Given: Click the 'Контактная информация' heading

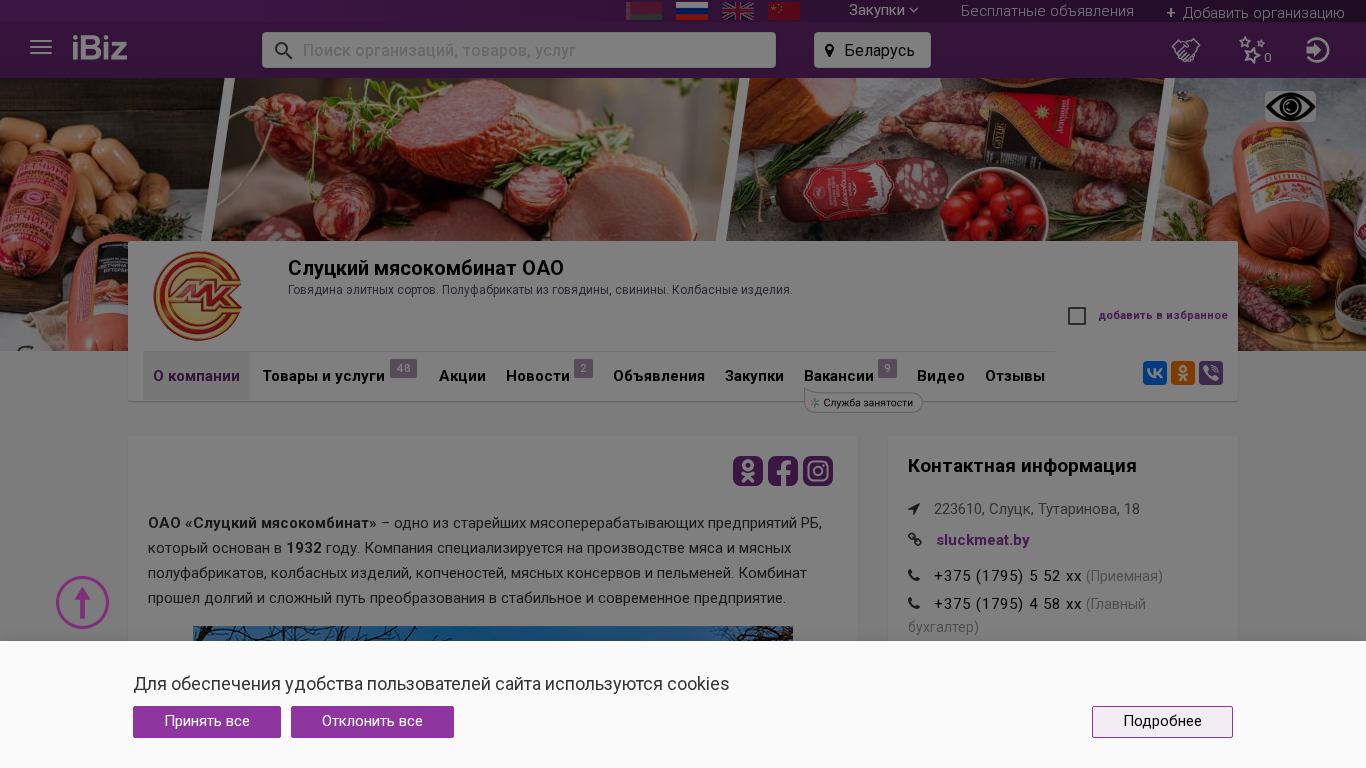Looking at the screenshot, I should 1022,465.
